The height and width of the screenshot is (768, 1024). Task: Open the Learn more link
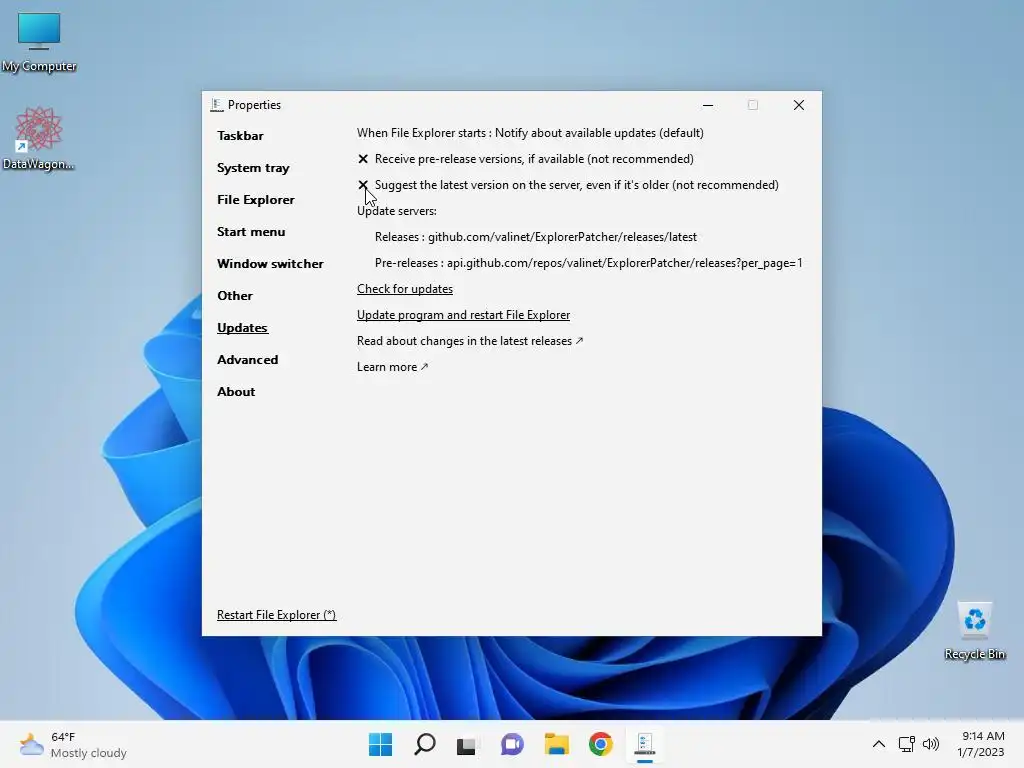tap(392, 367)
